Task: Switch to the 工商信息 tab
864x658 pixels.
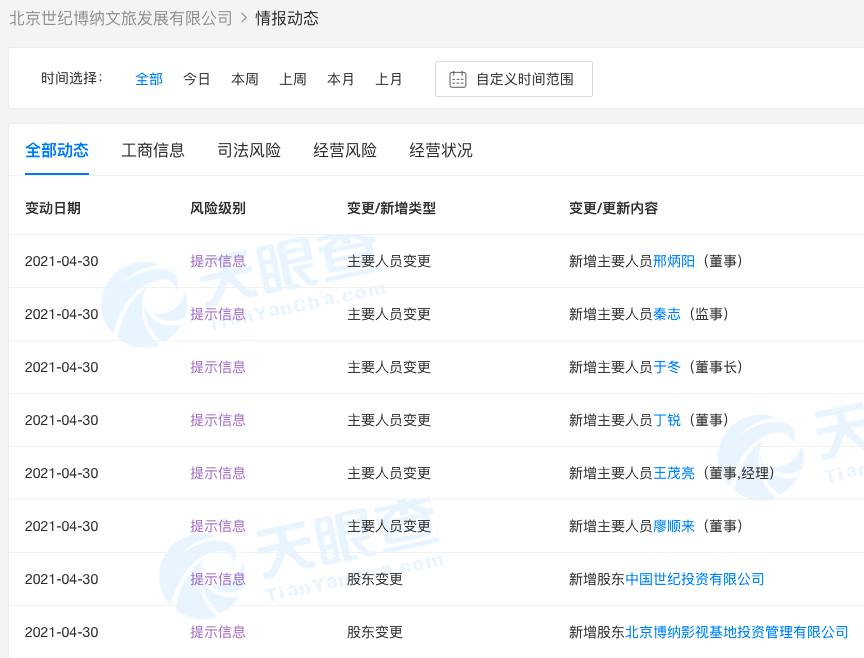Action: tap(153, 150)
